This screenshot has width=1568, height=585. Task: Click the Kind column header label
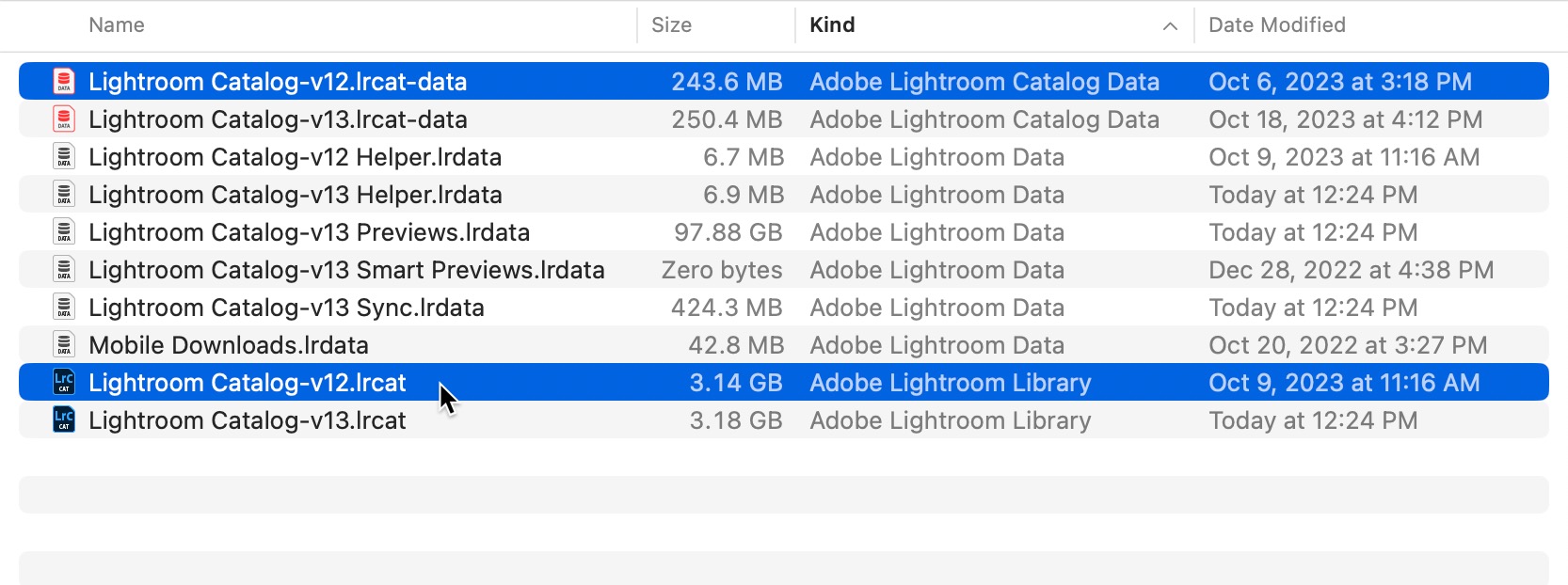click(832, 25)
